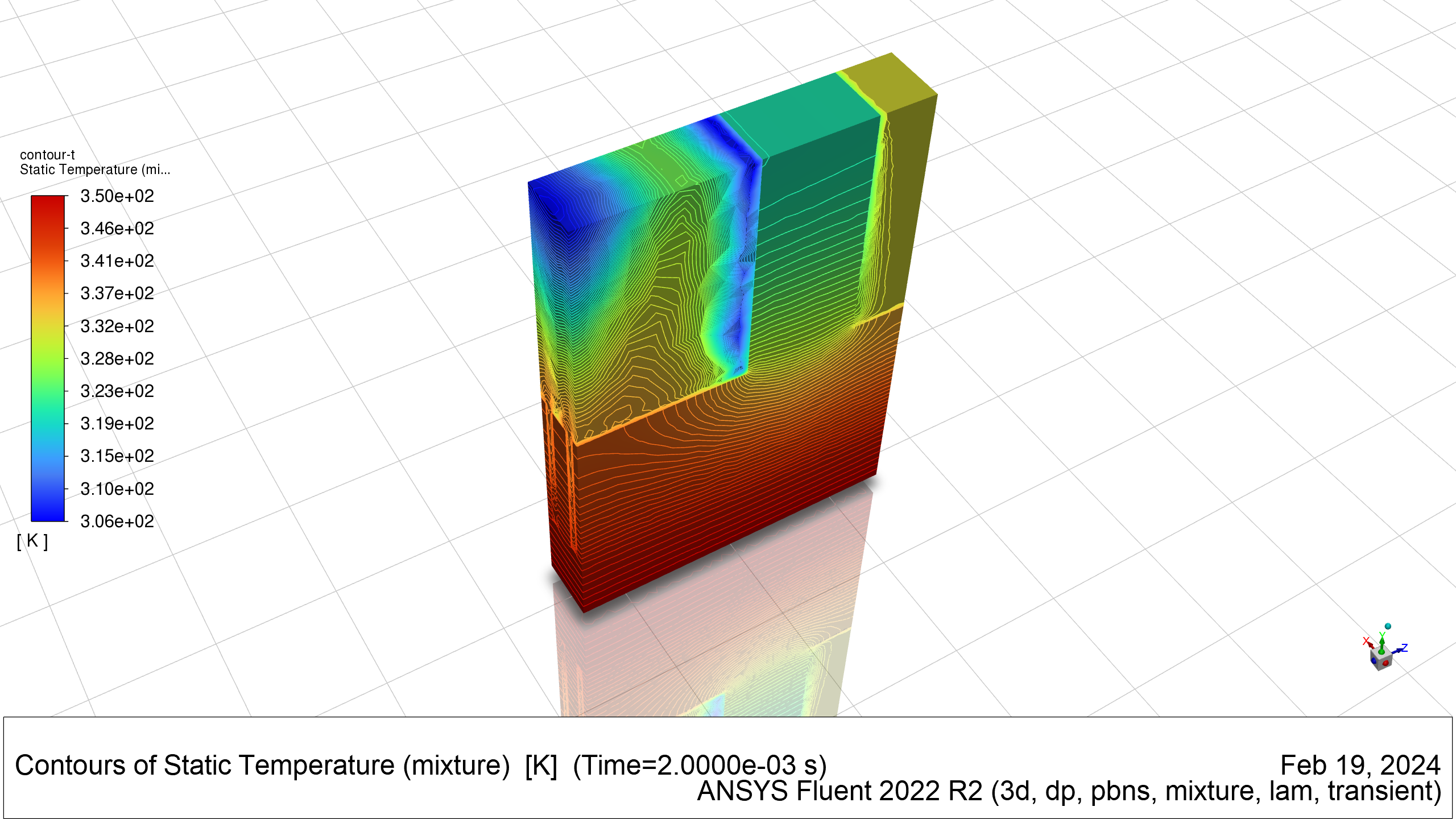Click the green dot atop triad cube
This screenshot has width=1456, height=819.
[1381, 652]
